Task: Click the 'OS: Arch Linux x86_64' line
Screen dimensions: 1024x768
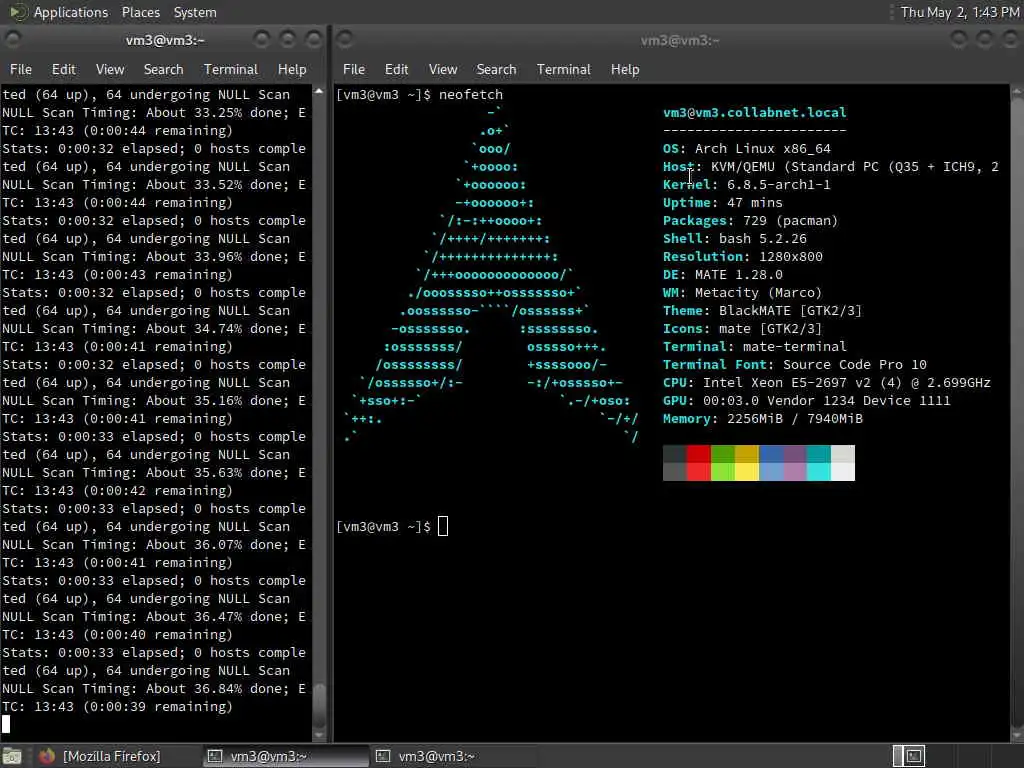Action: coord(746,148)
